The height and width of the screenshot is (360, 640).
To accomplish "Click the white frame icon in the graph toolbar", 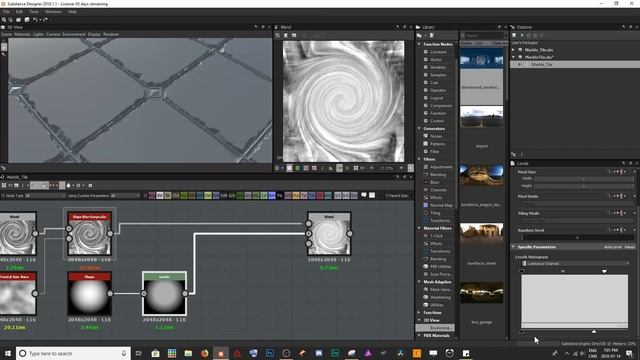I will click(372, 196).
